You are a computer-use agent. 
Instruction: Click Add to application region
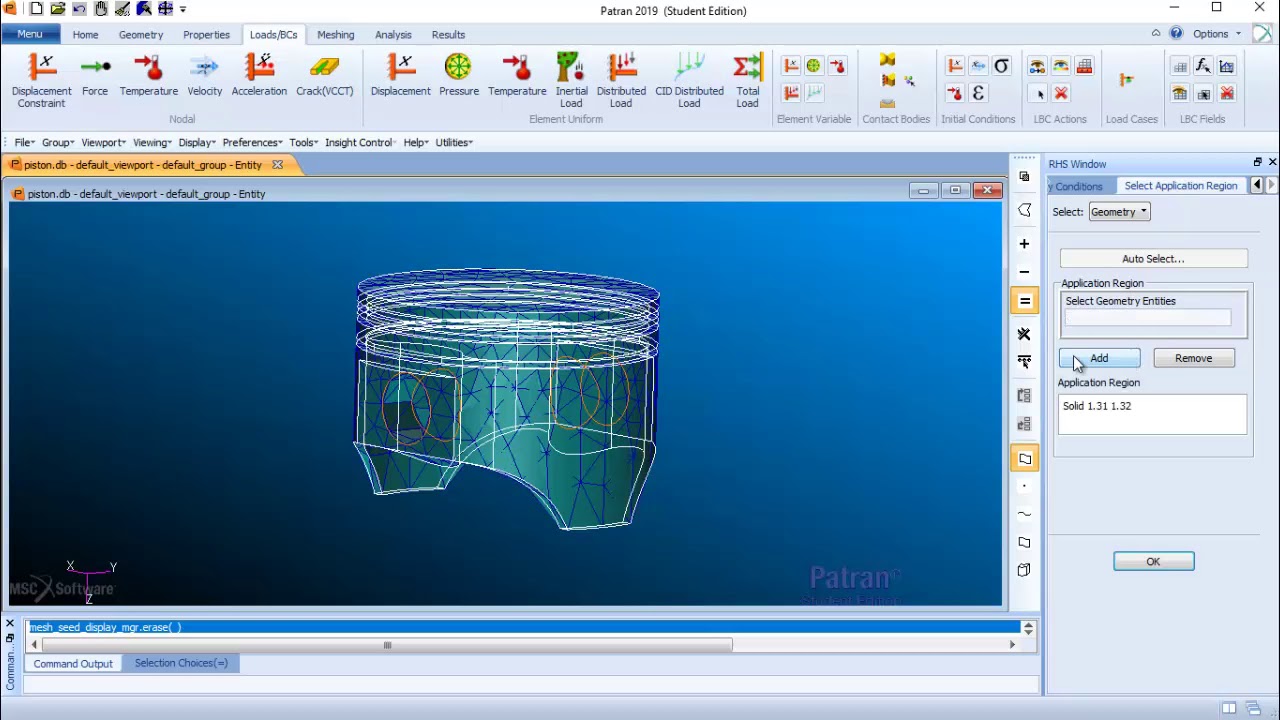(x=1099, y=358)
